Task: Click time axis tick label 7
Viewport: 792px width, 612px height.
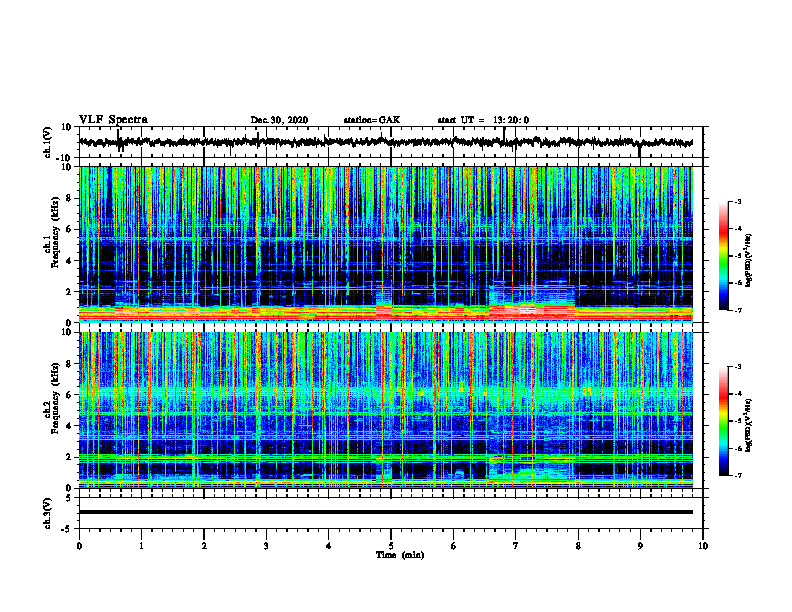Action: click(516, 546)
